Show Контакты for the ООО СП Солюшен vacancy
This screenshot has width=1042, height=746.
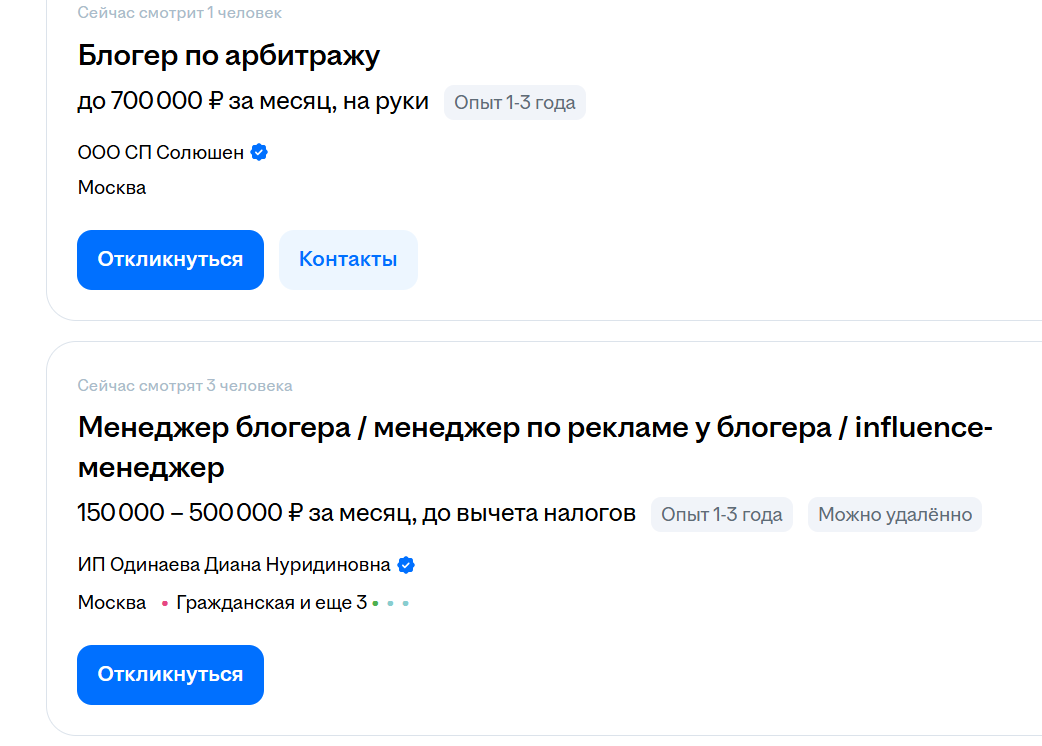[x=348, y=260]
